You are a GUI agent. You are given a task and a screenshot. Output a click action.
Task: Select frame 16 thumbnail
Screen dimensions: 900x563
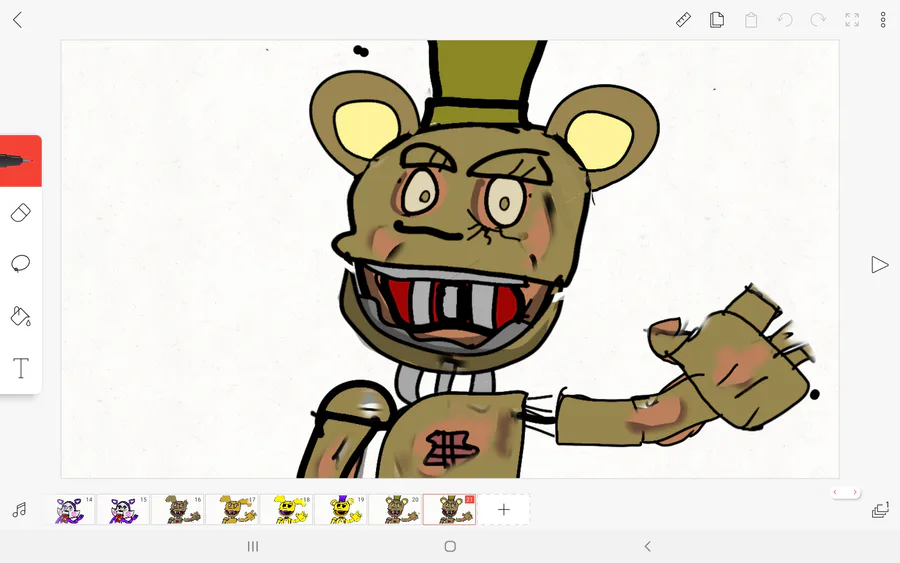coord(178,510)
